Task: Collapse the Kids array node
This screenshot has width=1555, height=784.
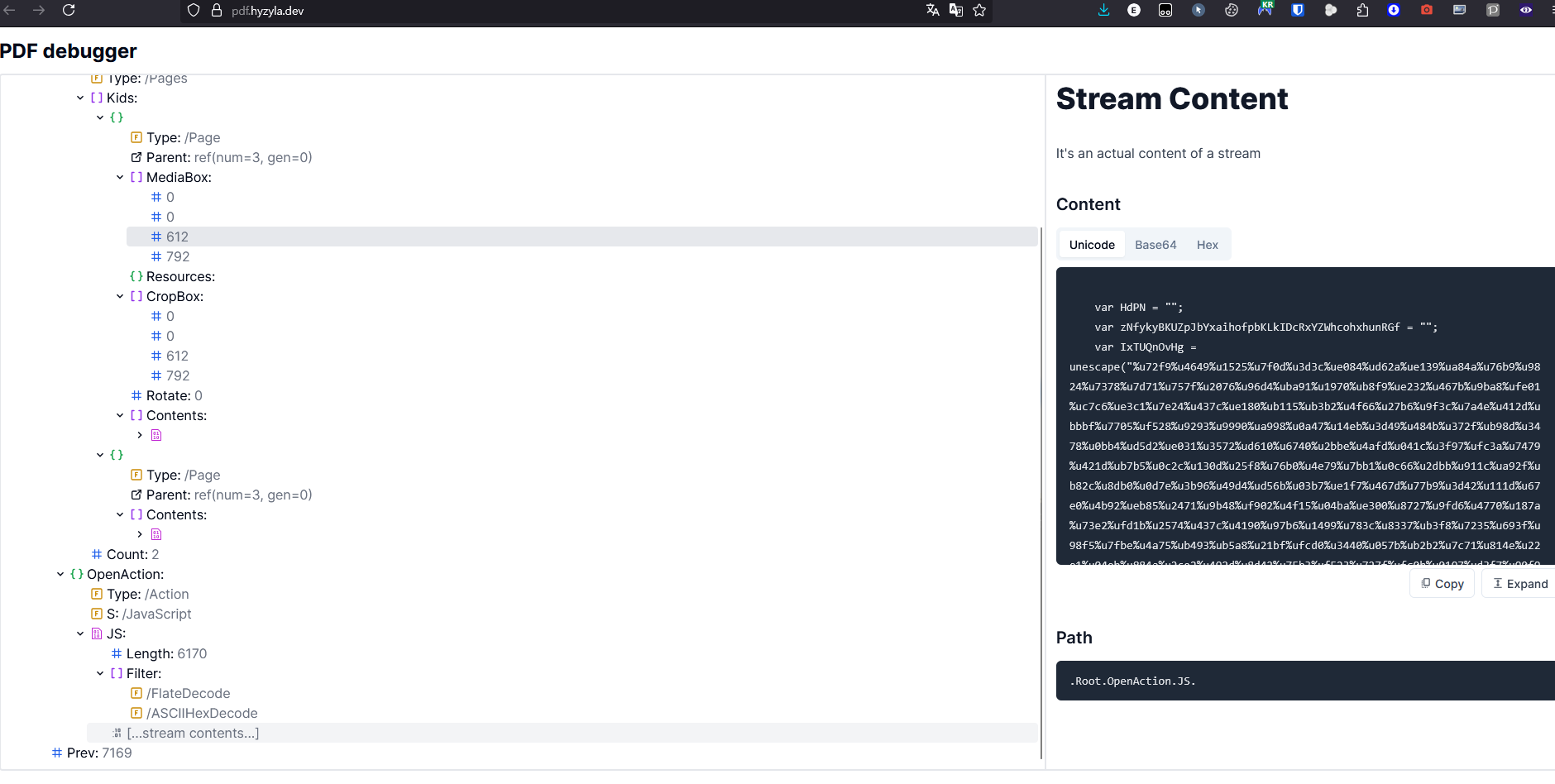Action: point(80,98)
